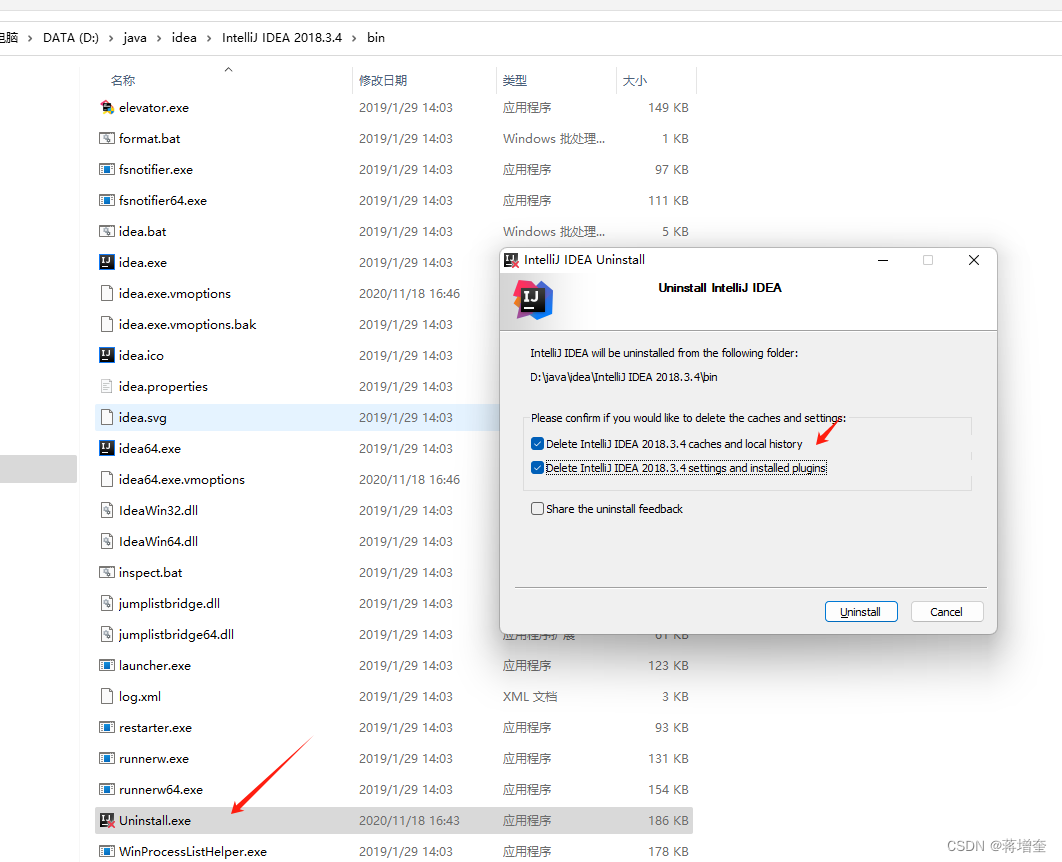
Task: Click the jumplistbridge.dll file icon
Action: (x=106, y=603)
